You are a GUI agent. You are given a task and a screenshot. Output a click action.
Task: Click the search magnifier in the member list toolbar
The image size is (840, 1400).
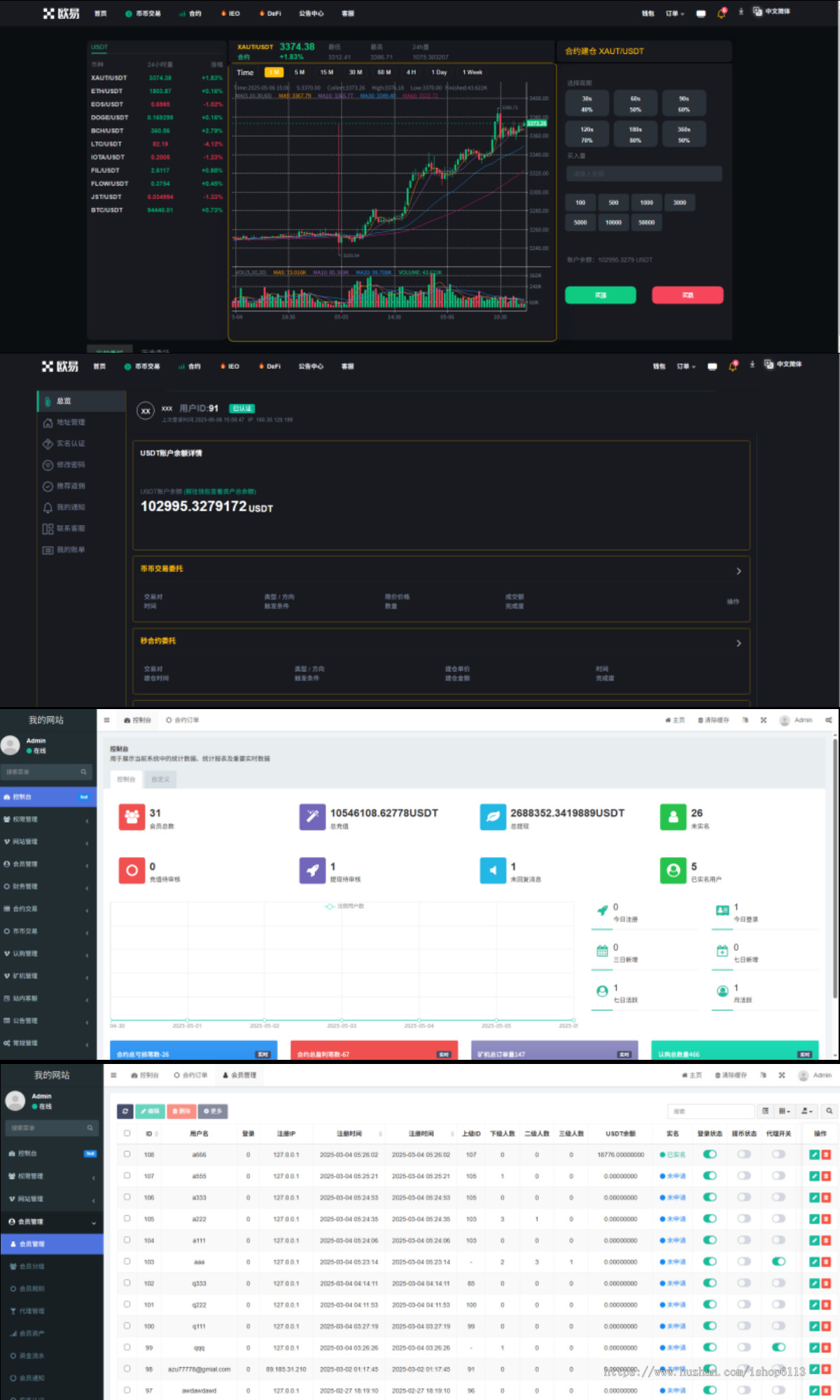(x=829, y=1111)
